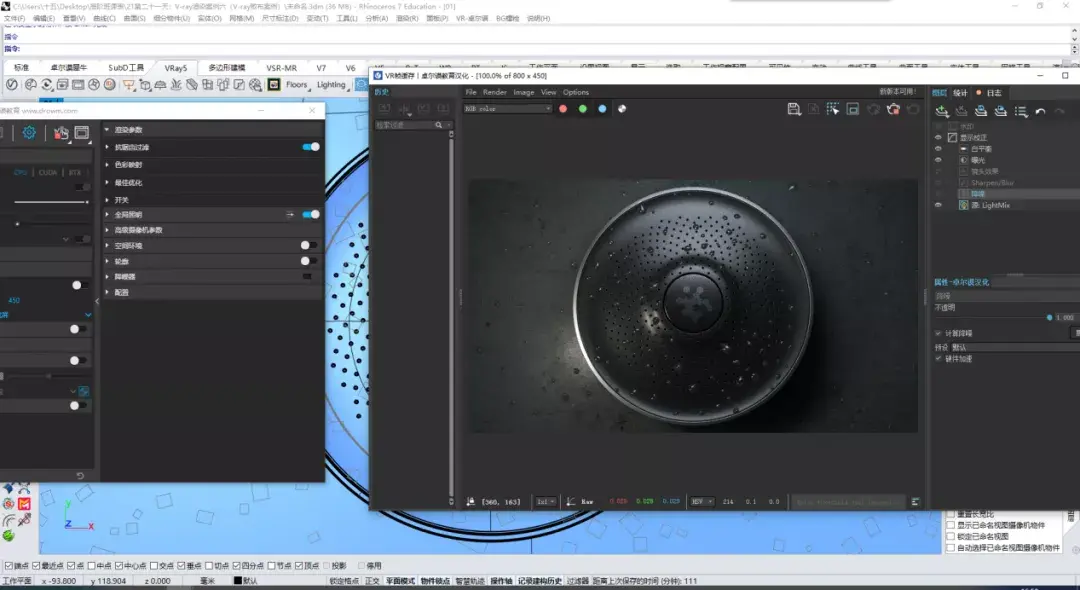Screen dimensions: 1080x590
Task: Open the HSV color mode dropdown
Action: click(702, 502)
